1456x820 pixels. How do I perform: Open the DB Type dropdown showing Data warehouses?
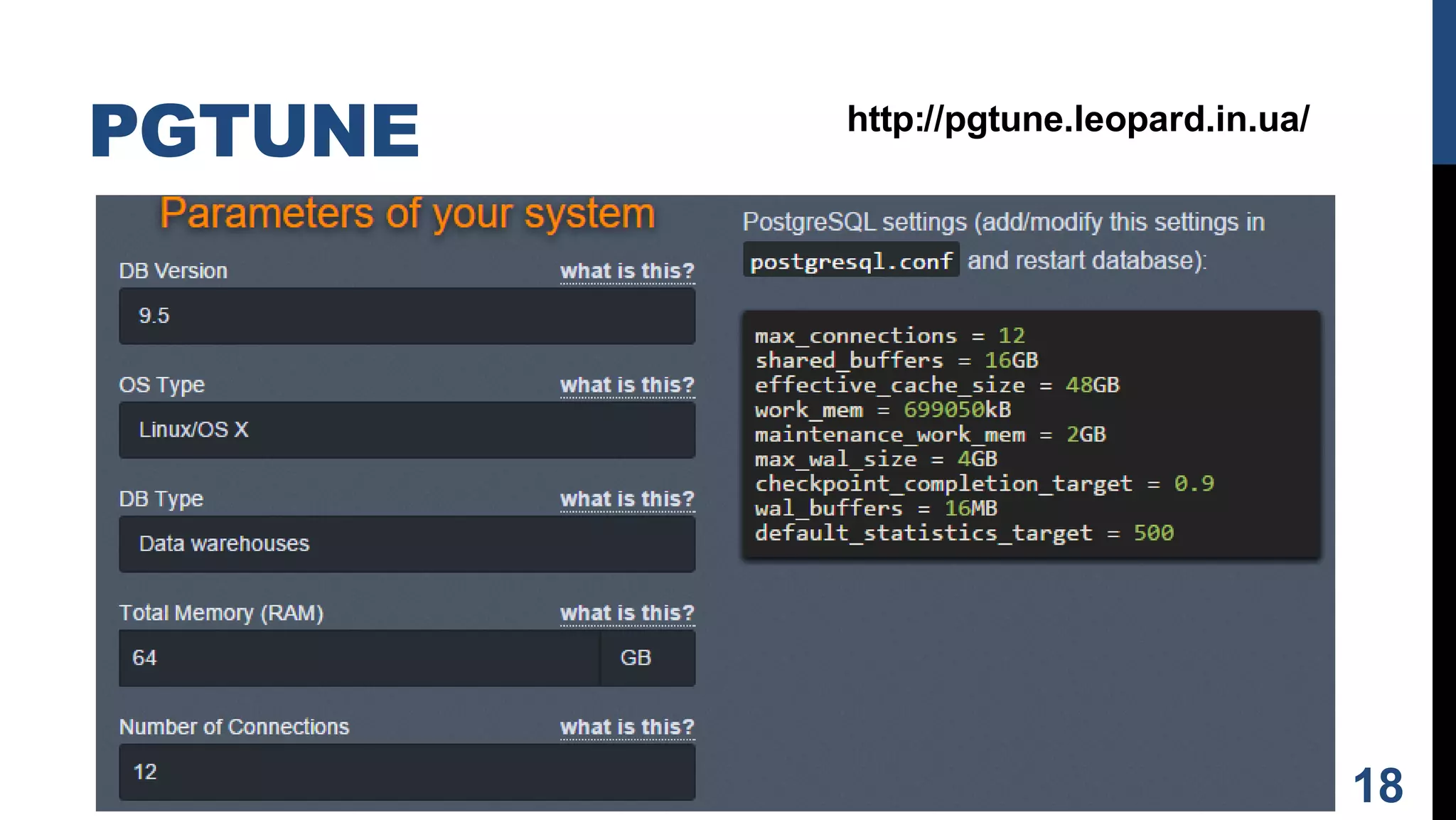(x=407, y=544)
